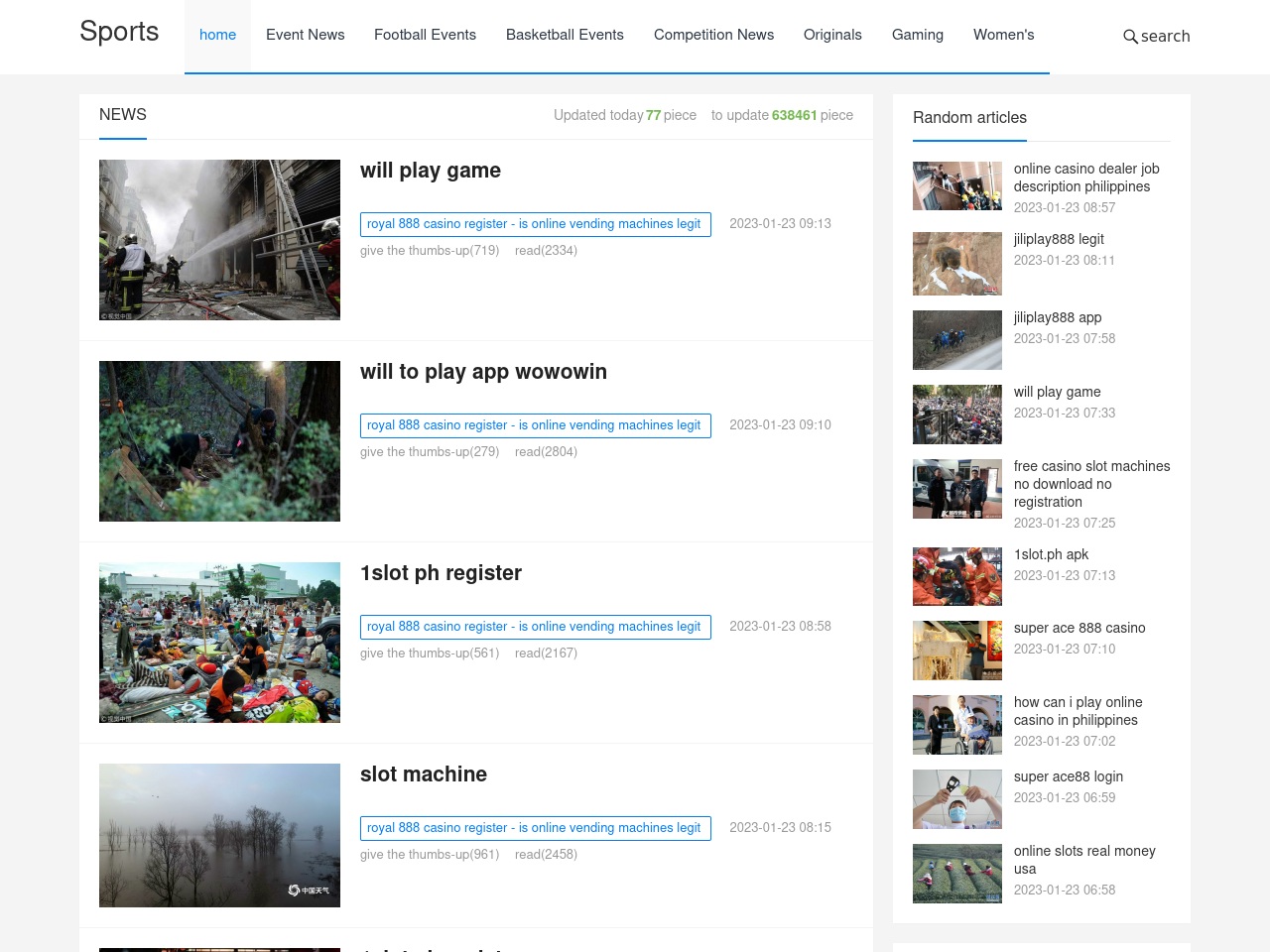
Task: Open foggy flooded trees thumbnail
Action: [x=219, y=835]
